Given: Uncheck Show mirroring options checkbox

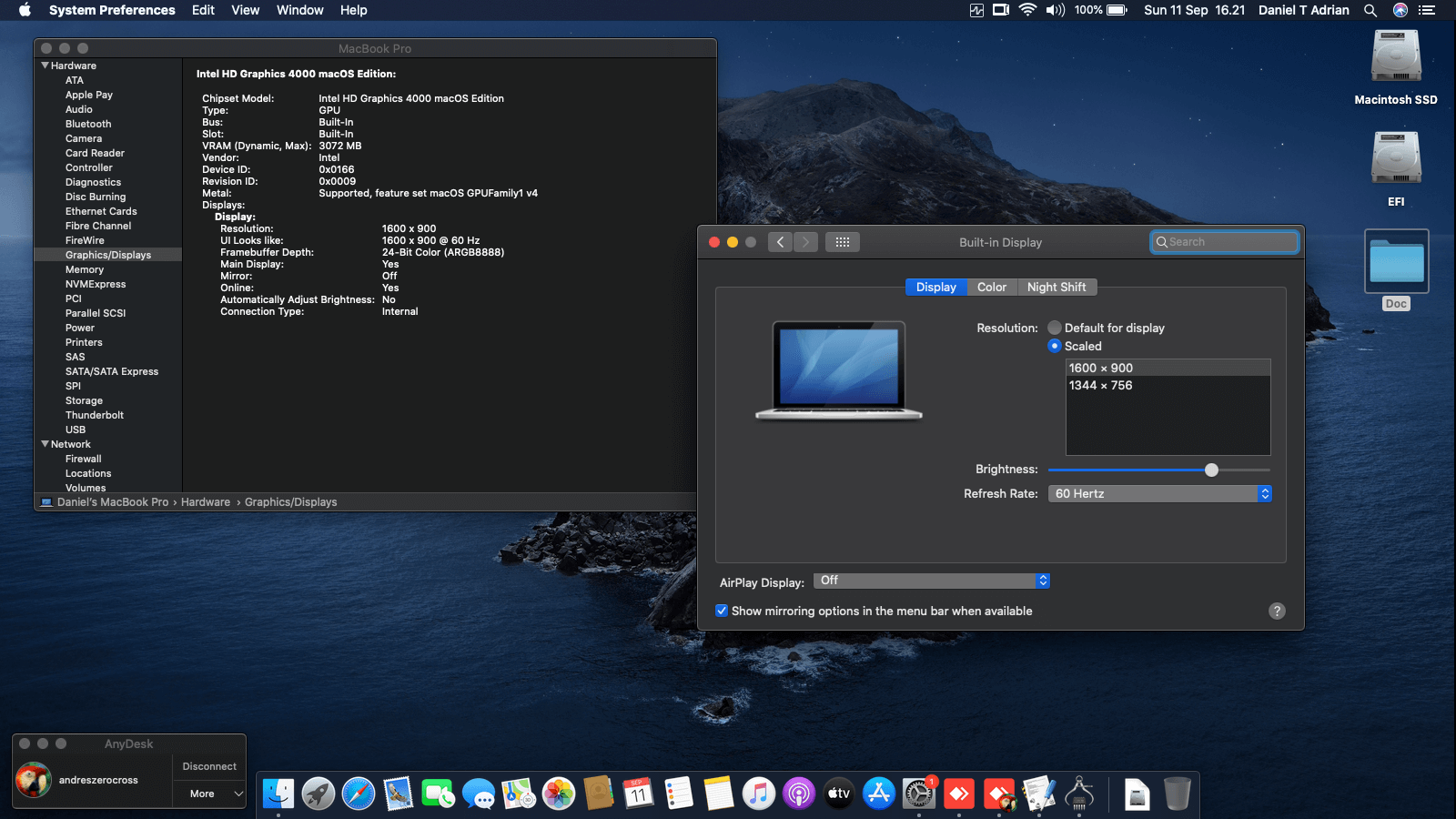Looking at the screenshot, I should (722, 611).
